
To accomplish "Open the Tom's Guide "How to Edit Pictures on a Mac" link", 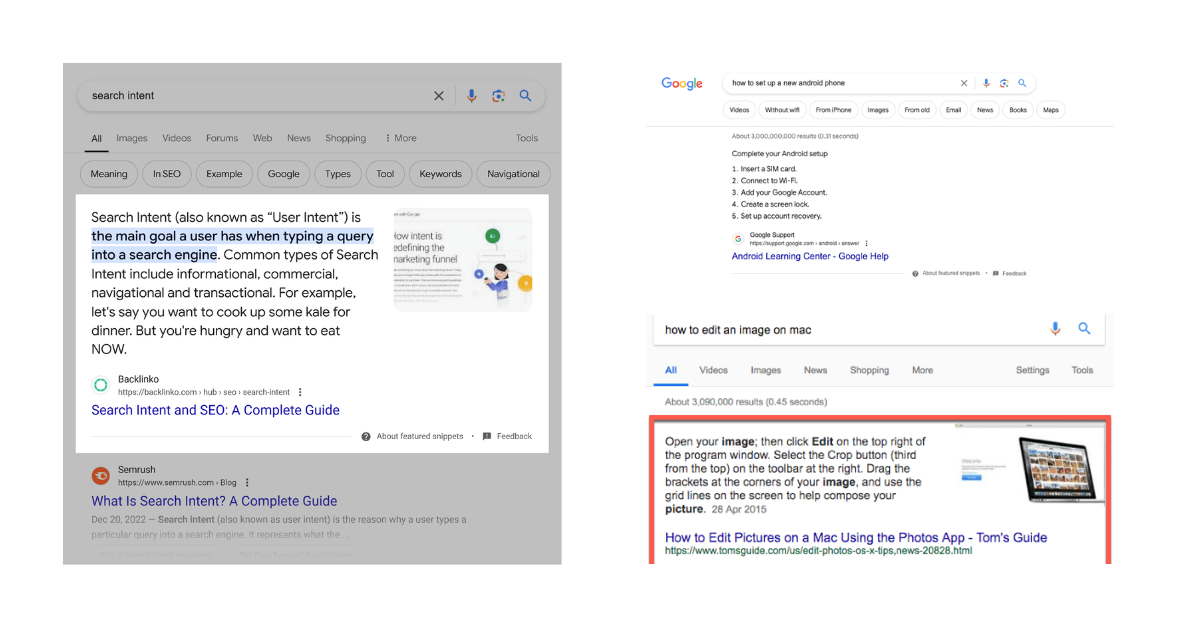I will click(x=856, y=537).
